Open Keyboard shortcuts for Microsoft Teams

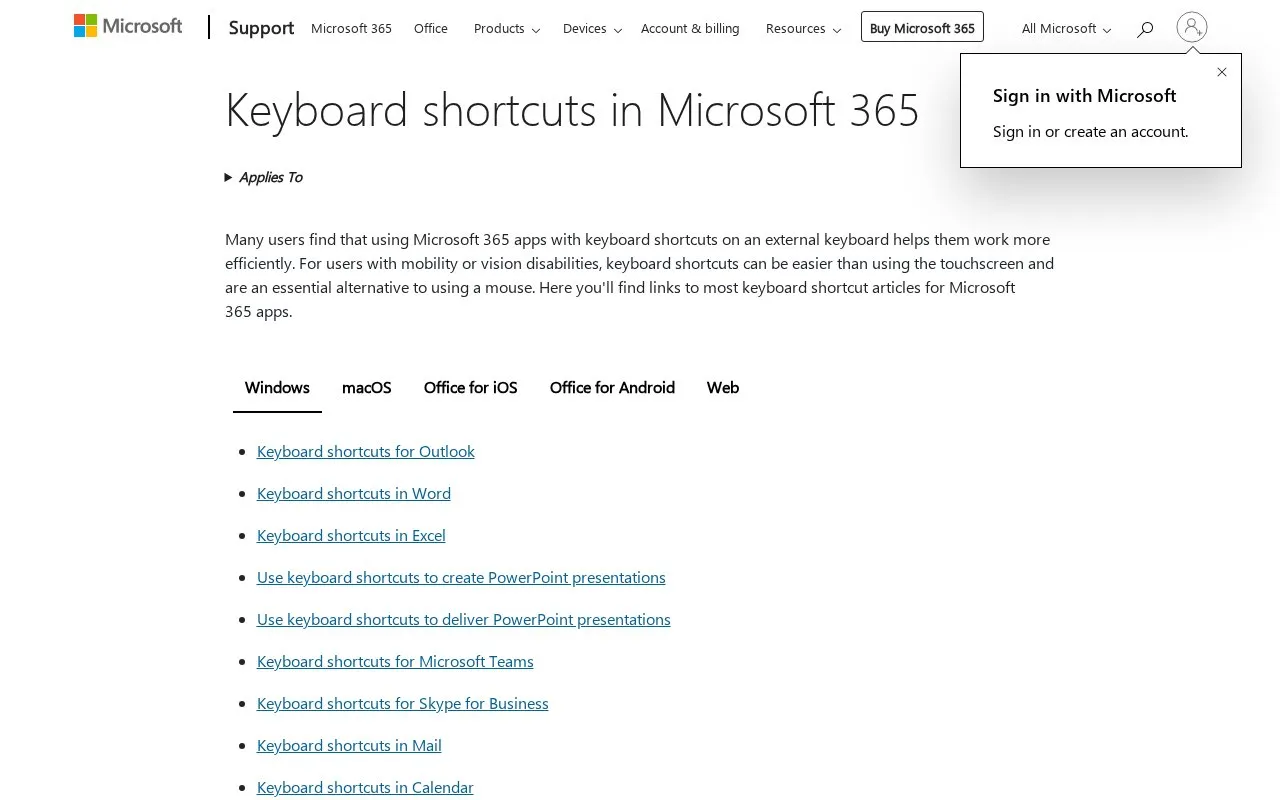pos(395,661)
